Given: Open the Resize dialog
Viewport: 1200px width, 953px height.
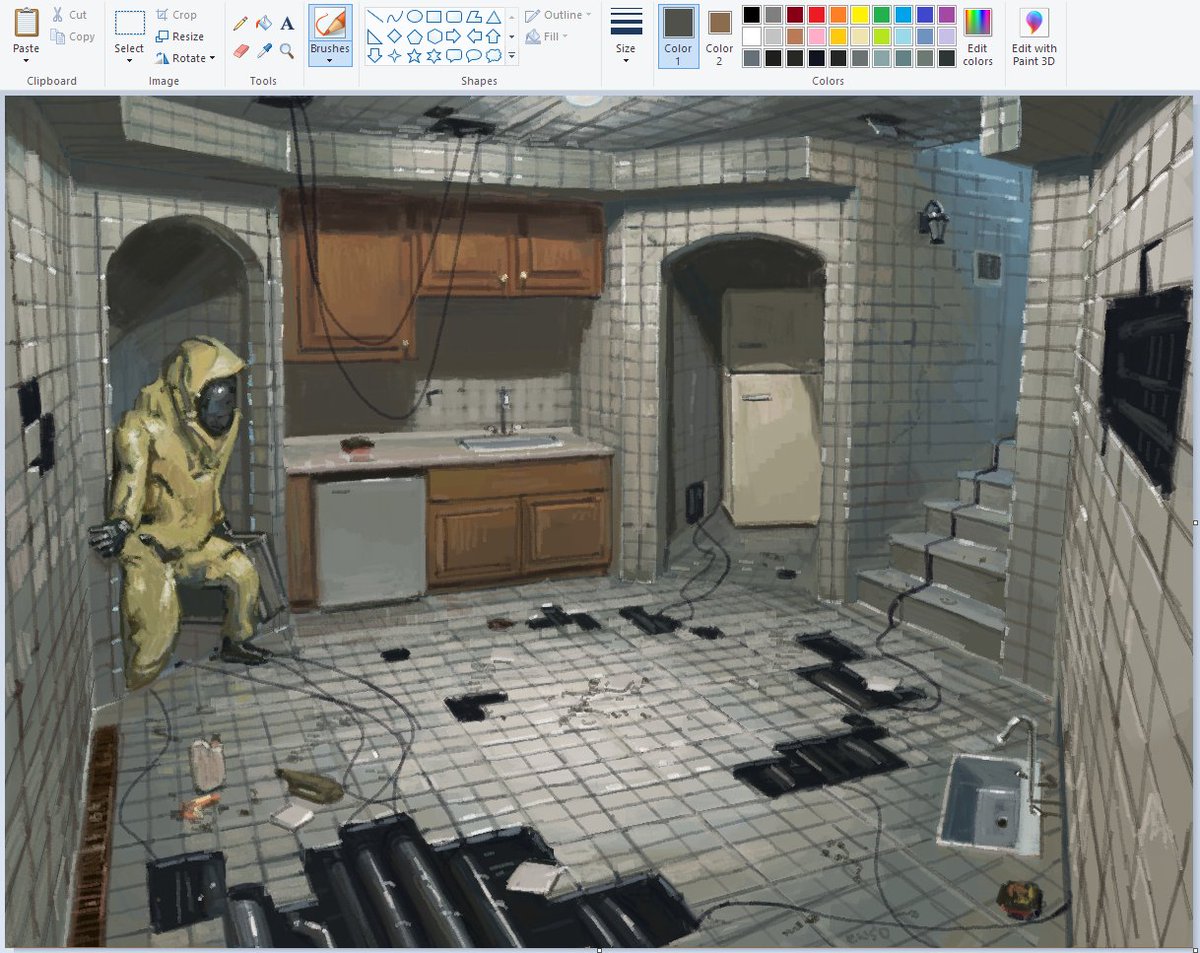Looking at the screenshot, I should (180, 36).
